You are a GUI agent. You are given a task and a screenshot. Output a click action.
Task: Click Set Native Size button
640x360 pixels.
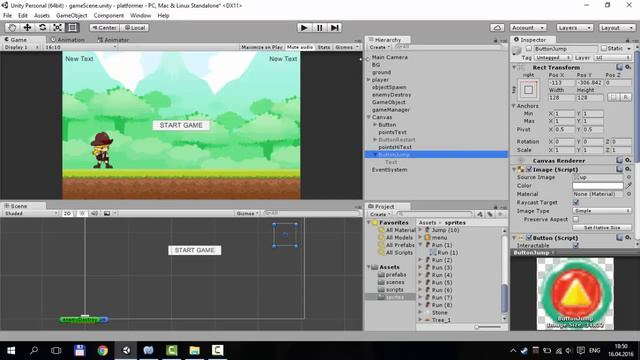click(602, 228)
